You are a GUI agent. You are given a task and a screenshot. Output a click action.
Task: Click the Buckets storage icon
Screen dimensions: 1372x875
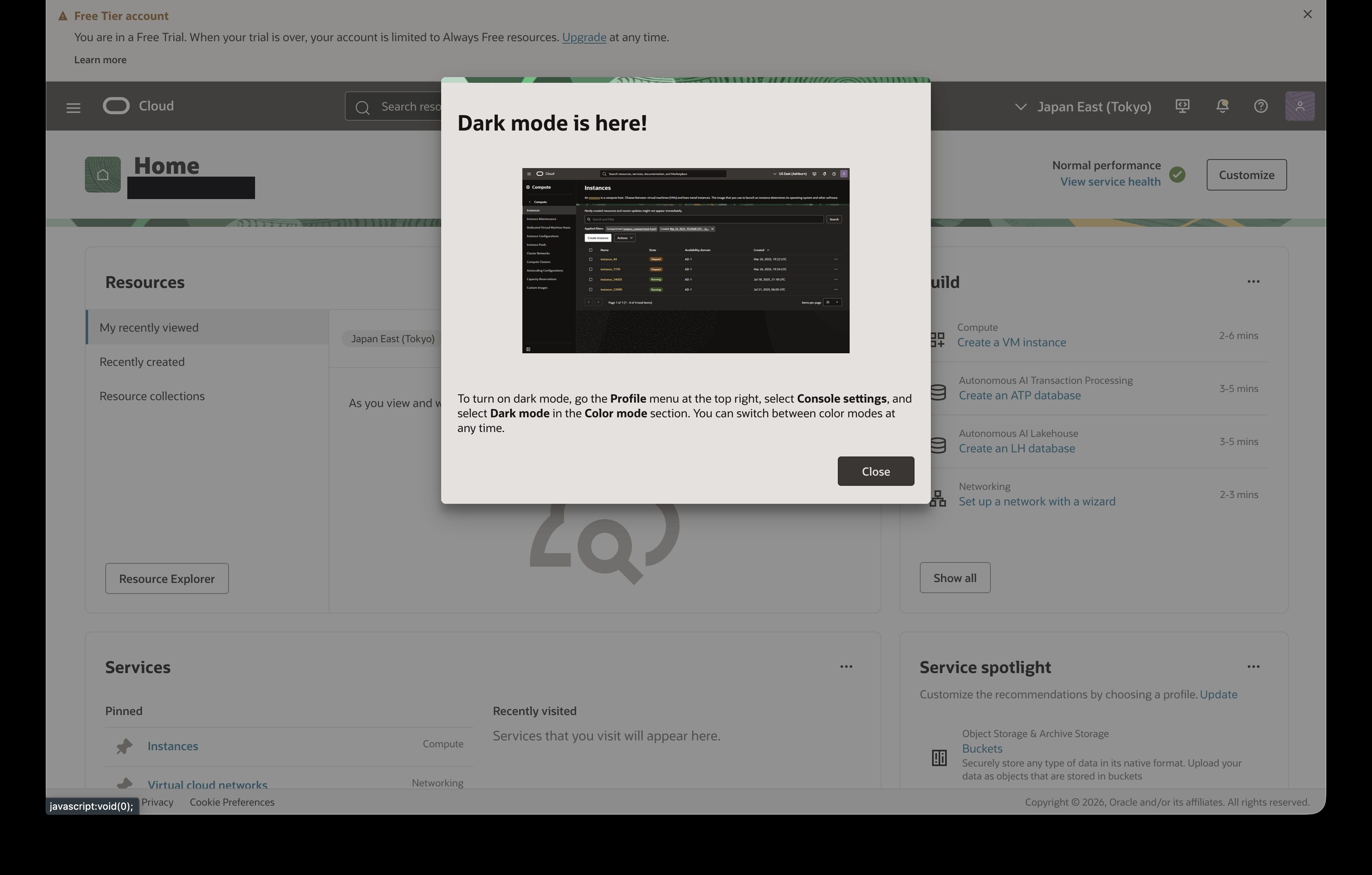pos(939,758)
